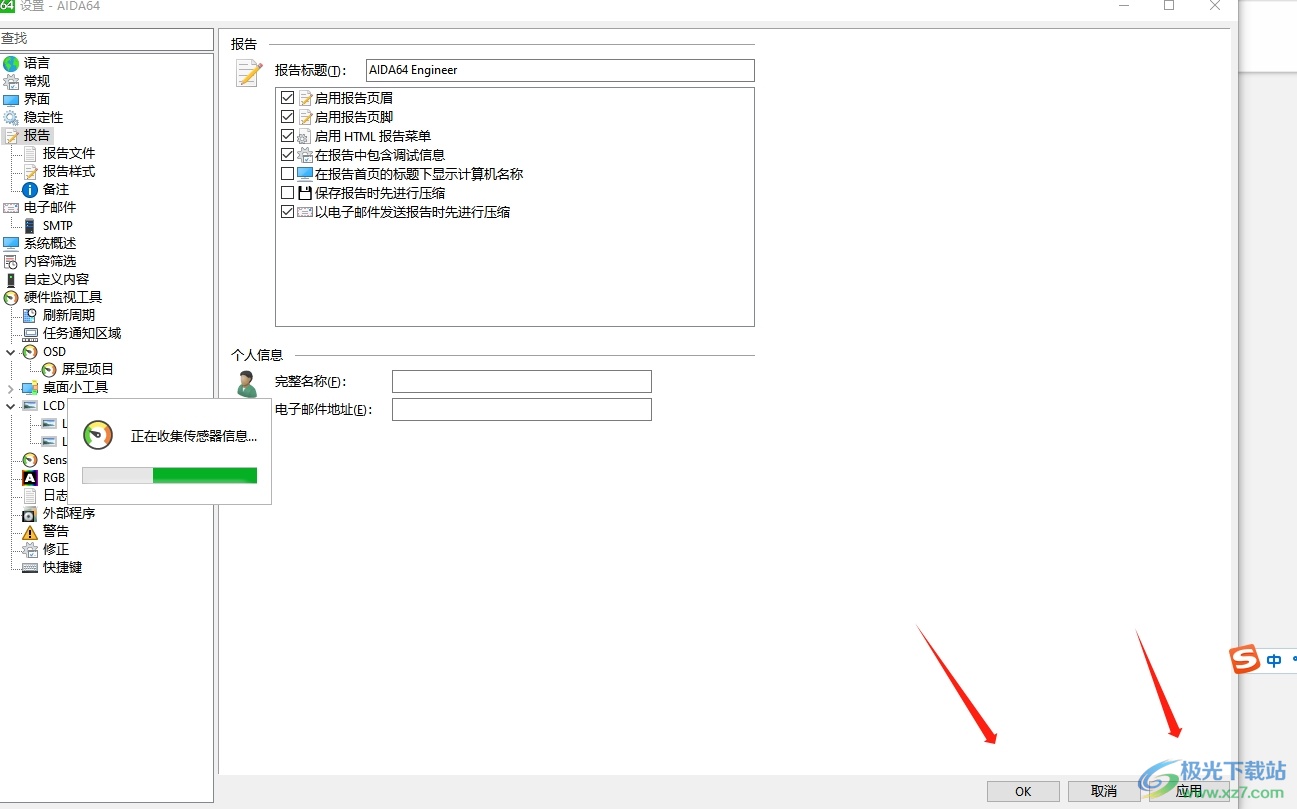Image resolution: width=1297 pixels, height=809 pixels.
Task: Select 备注 tree entry
Action: click(x=56, y=189)
